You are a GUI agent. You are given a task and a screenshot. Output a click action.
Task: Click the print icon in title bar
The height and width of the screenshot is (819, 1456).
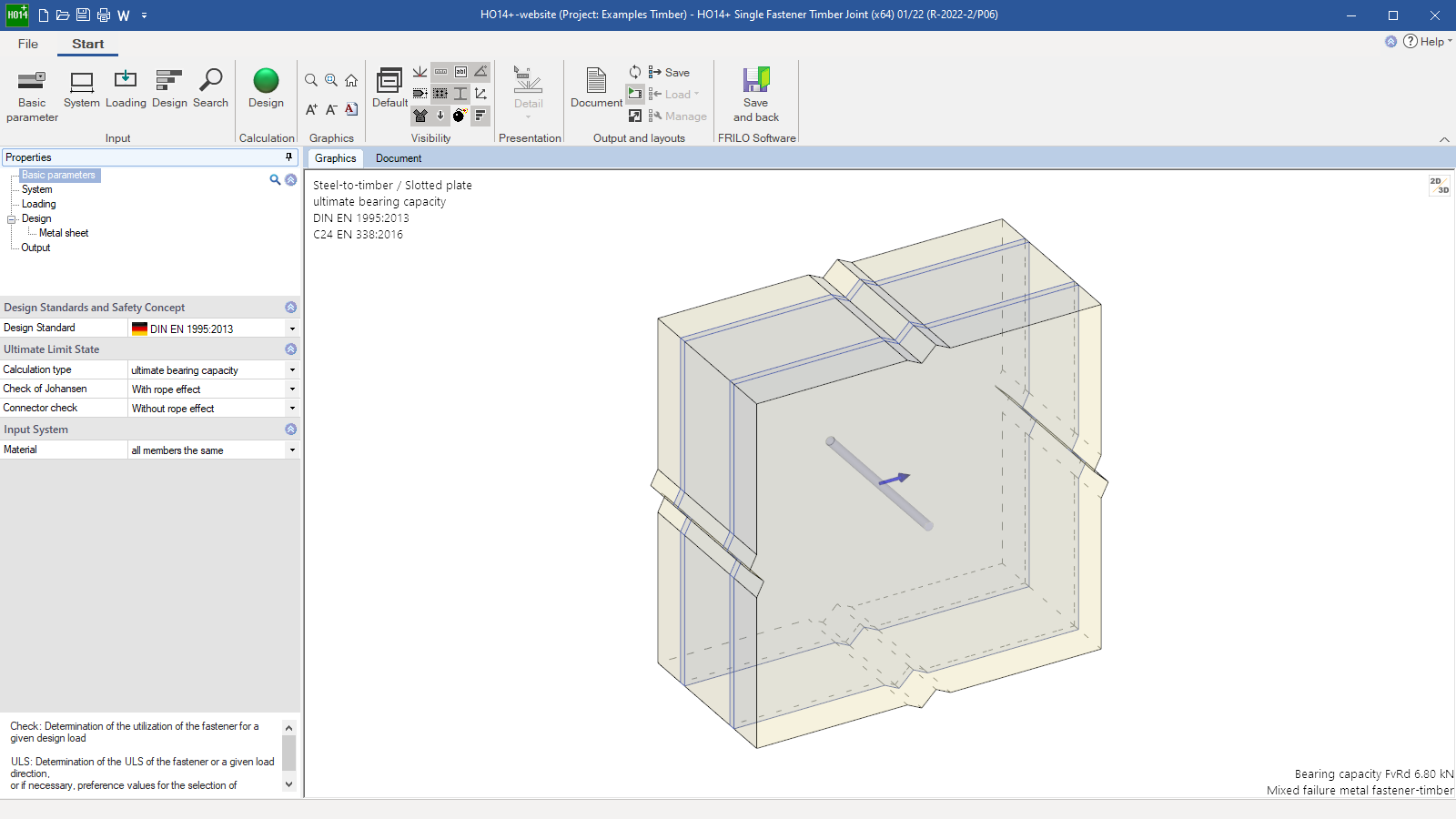point(103,15)
